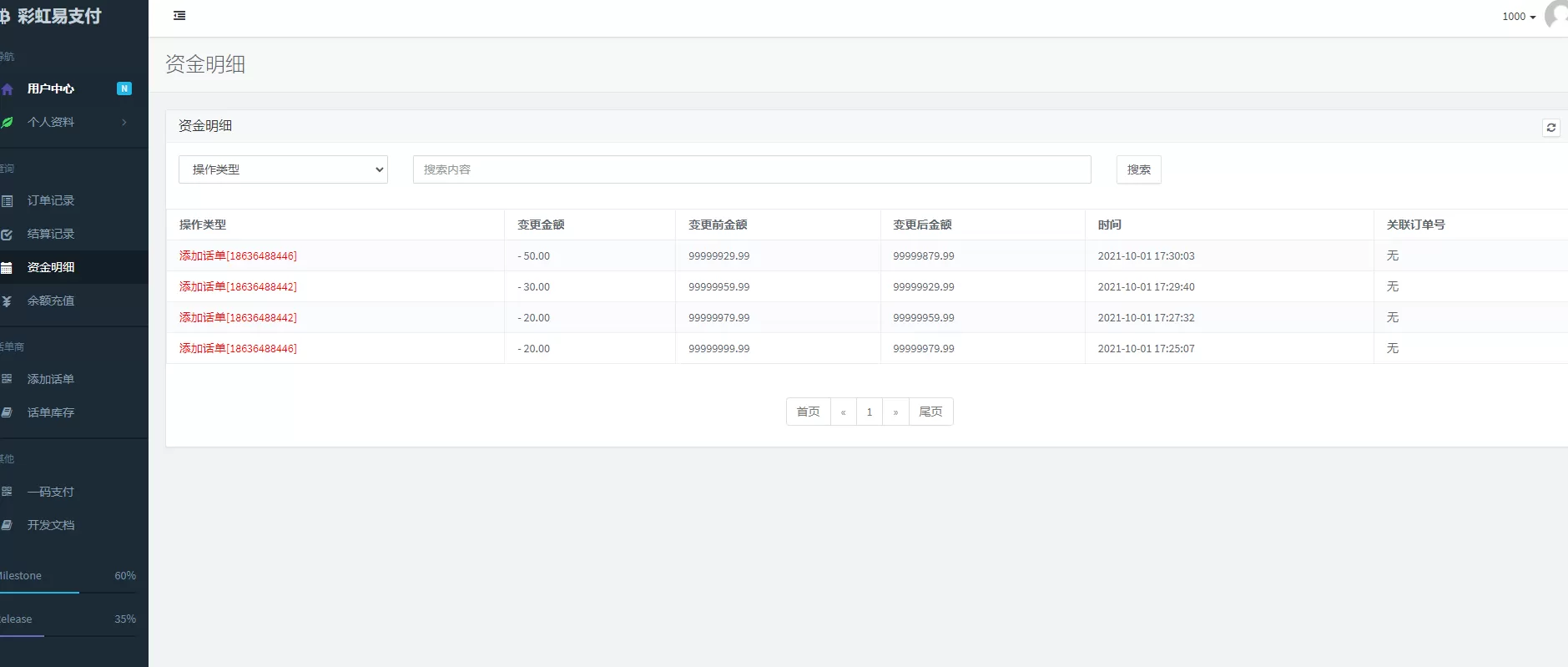Go to 添加话单 menu item

point(51,379)
